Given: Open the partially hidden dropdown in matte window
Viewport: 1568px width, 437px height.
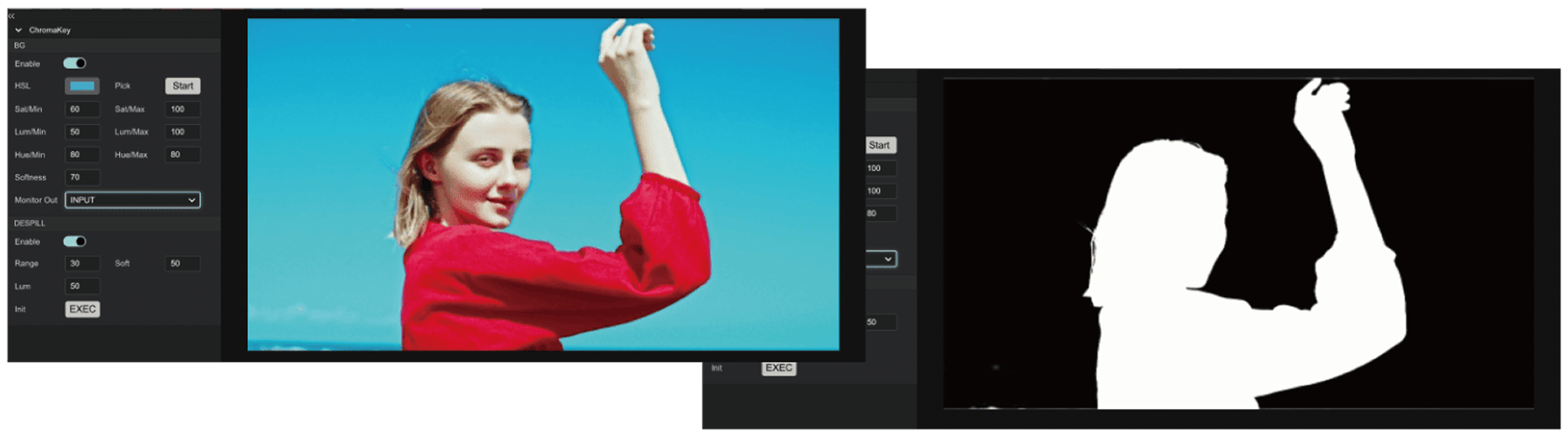Looking at the screenshot, I should tap(882, 259).
